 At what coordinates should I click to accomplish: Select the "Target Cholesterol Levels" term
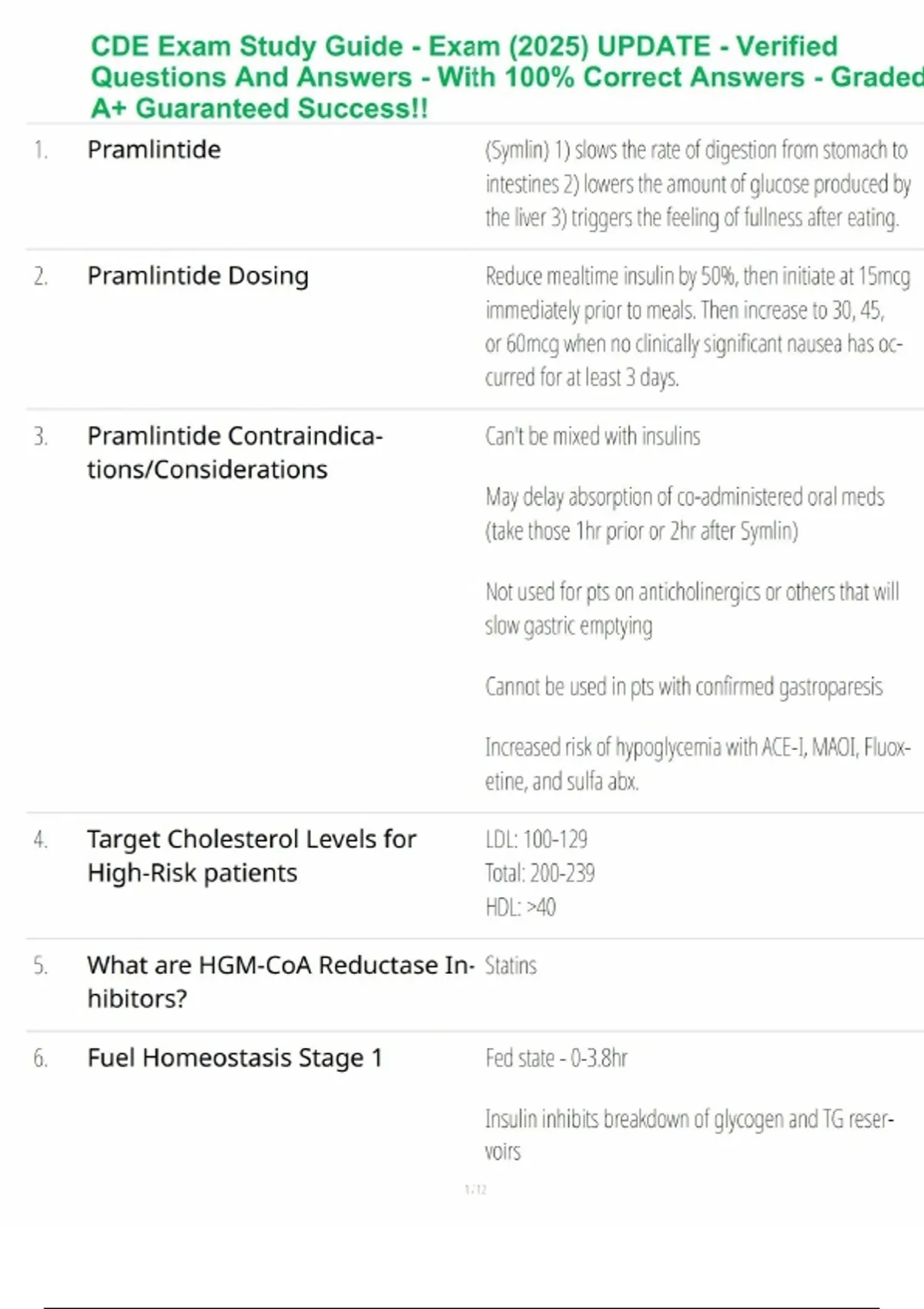[252, 855]
